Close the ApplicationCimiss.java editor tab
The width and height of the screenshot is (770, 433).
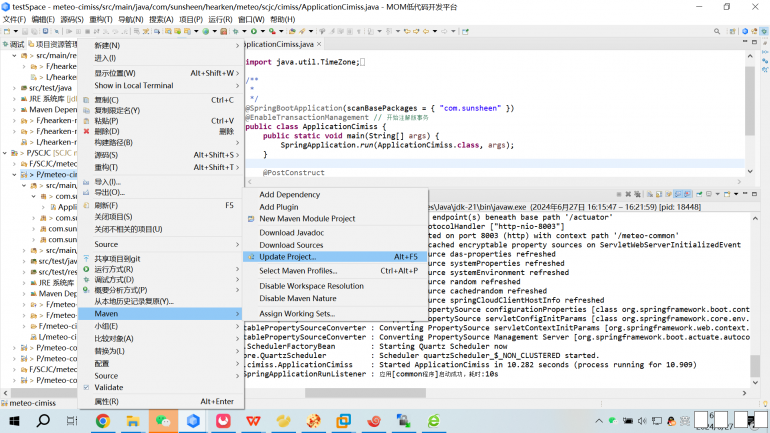pos(320,44)
